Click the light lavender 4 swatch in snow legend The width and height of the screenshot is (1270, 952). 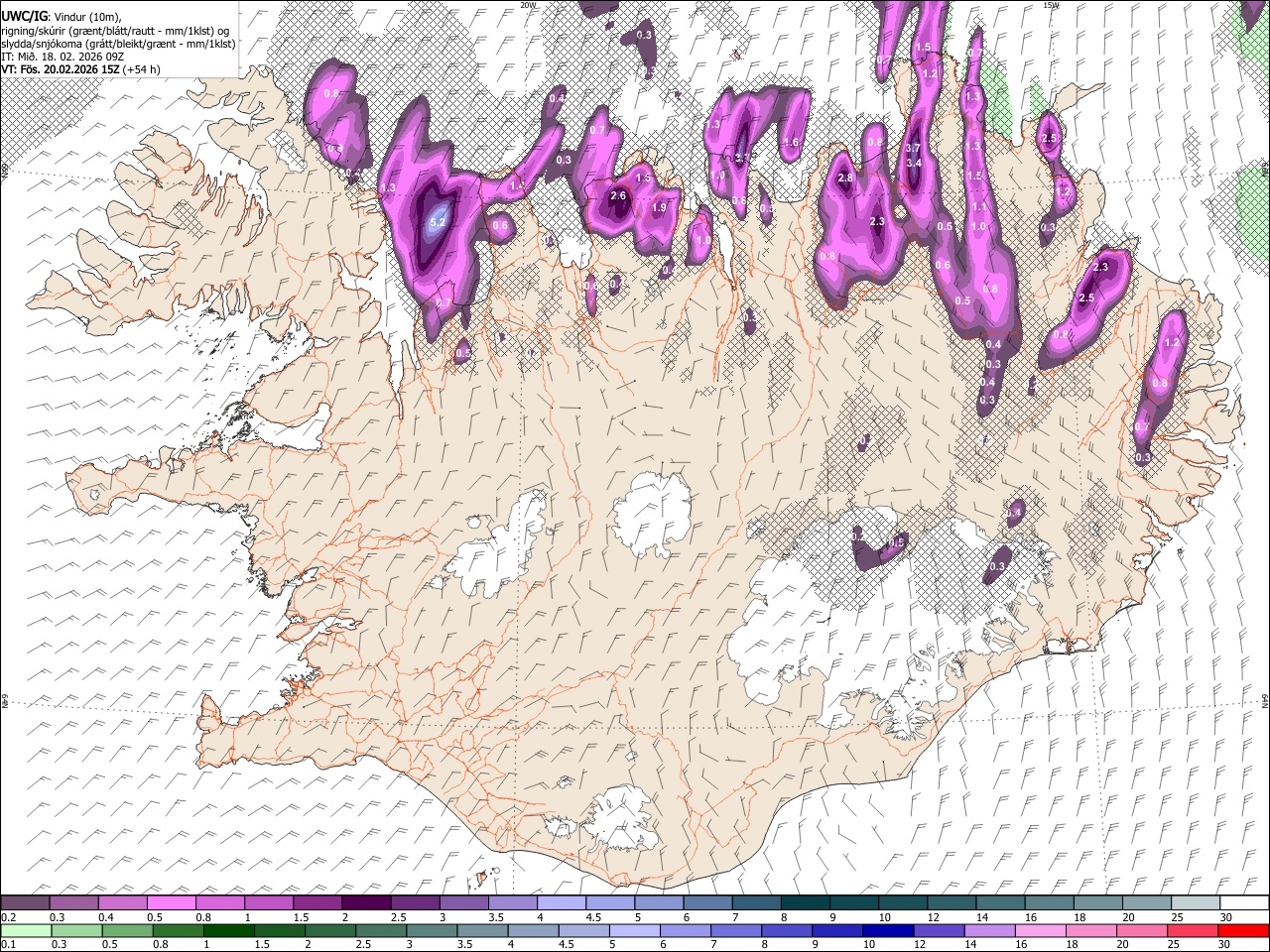coord(560,903)
